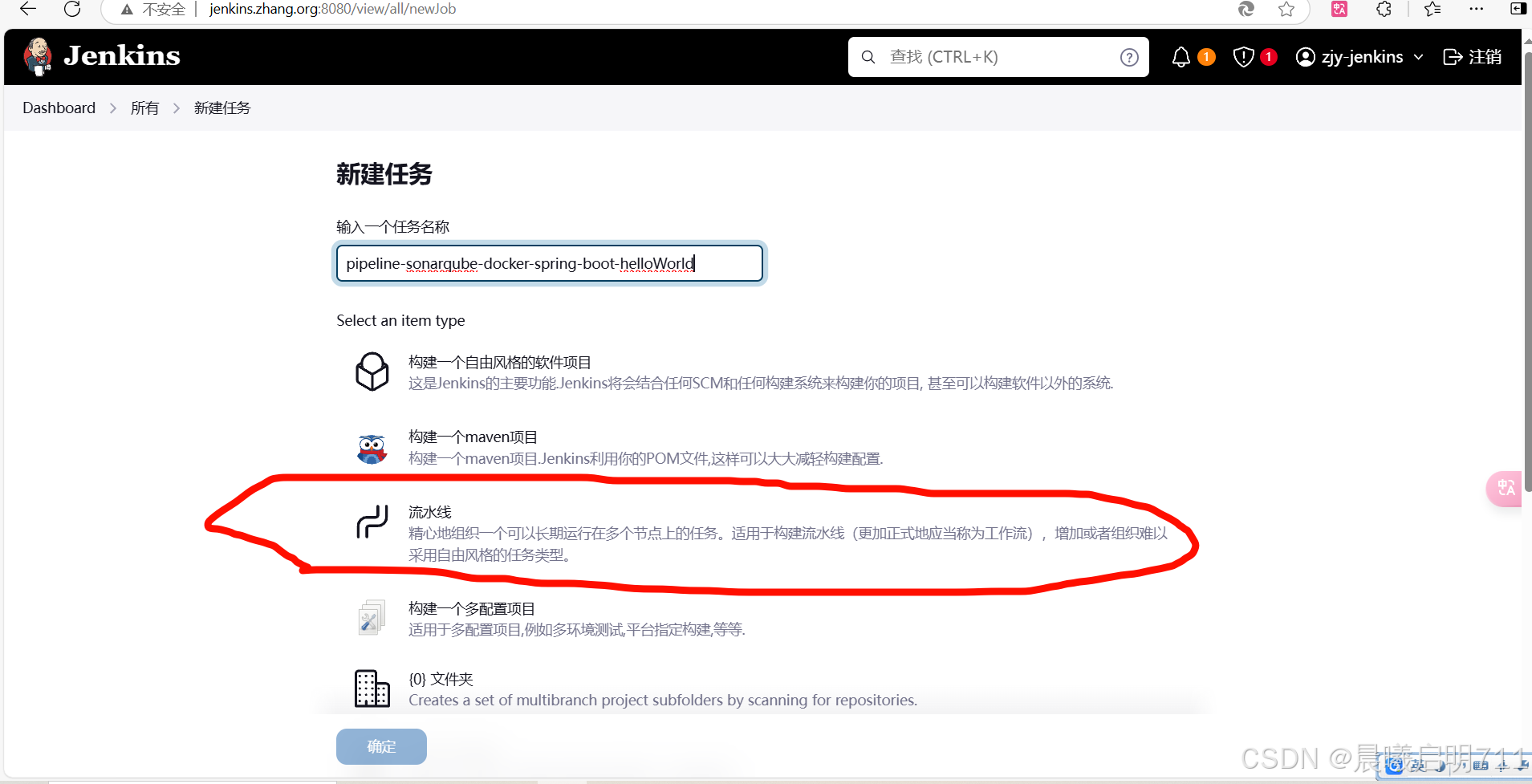The image size is (1532, 784).
Task: Click the Edge copilot swirl icon in address bar
Action: 1246,9
